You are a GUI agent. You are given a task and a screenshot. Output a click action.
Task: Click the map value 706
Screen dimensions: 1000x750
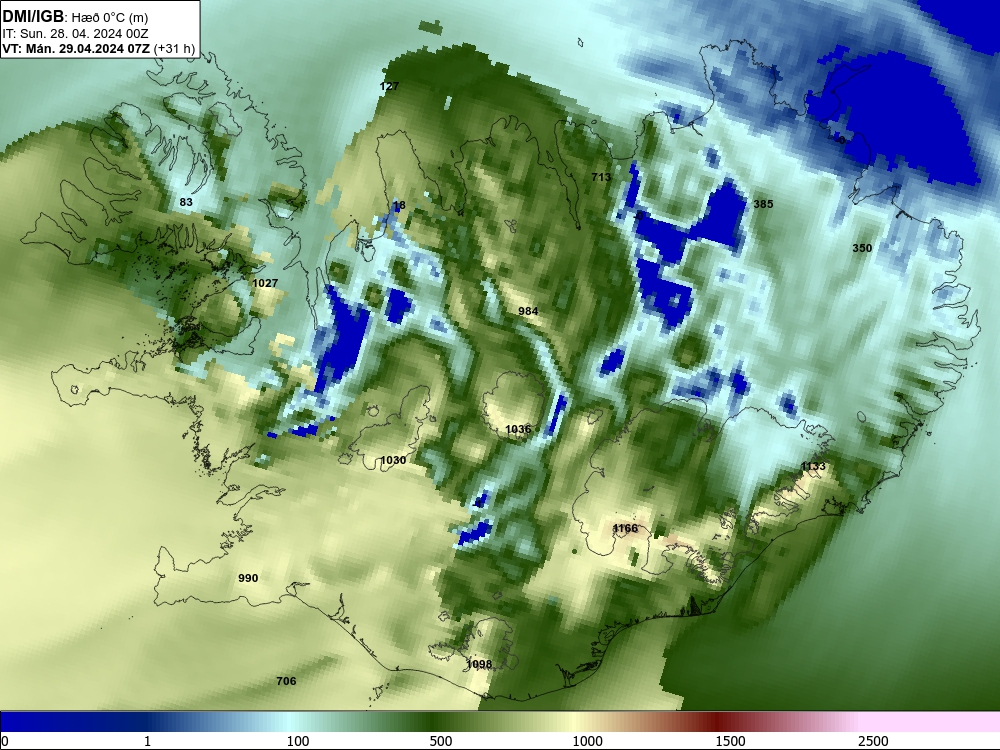click(x=286, y=681)
